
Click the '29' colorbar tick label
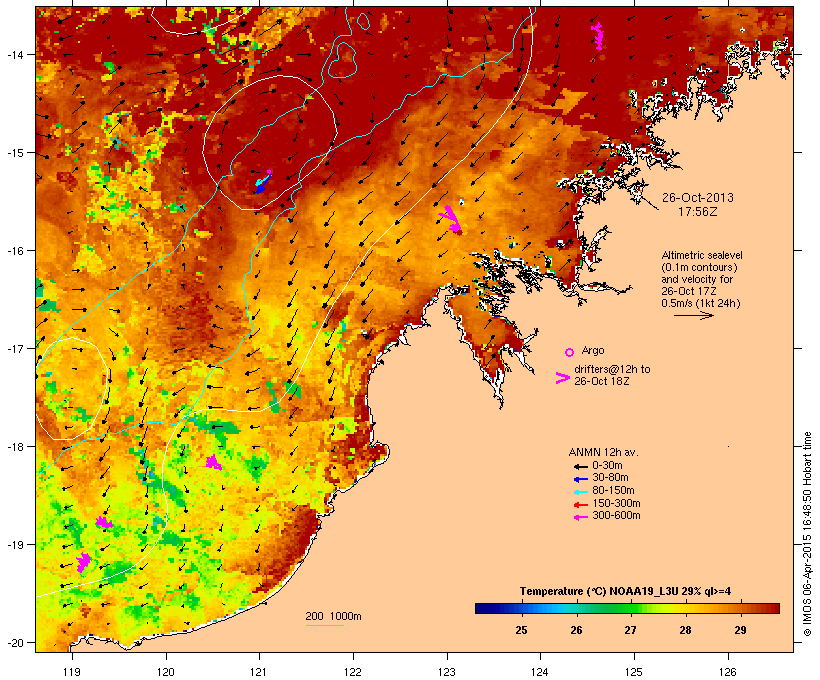(x=740, y=630)
